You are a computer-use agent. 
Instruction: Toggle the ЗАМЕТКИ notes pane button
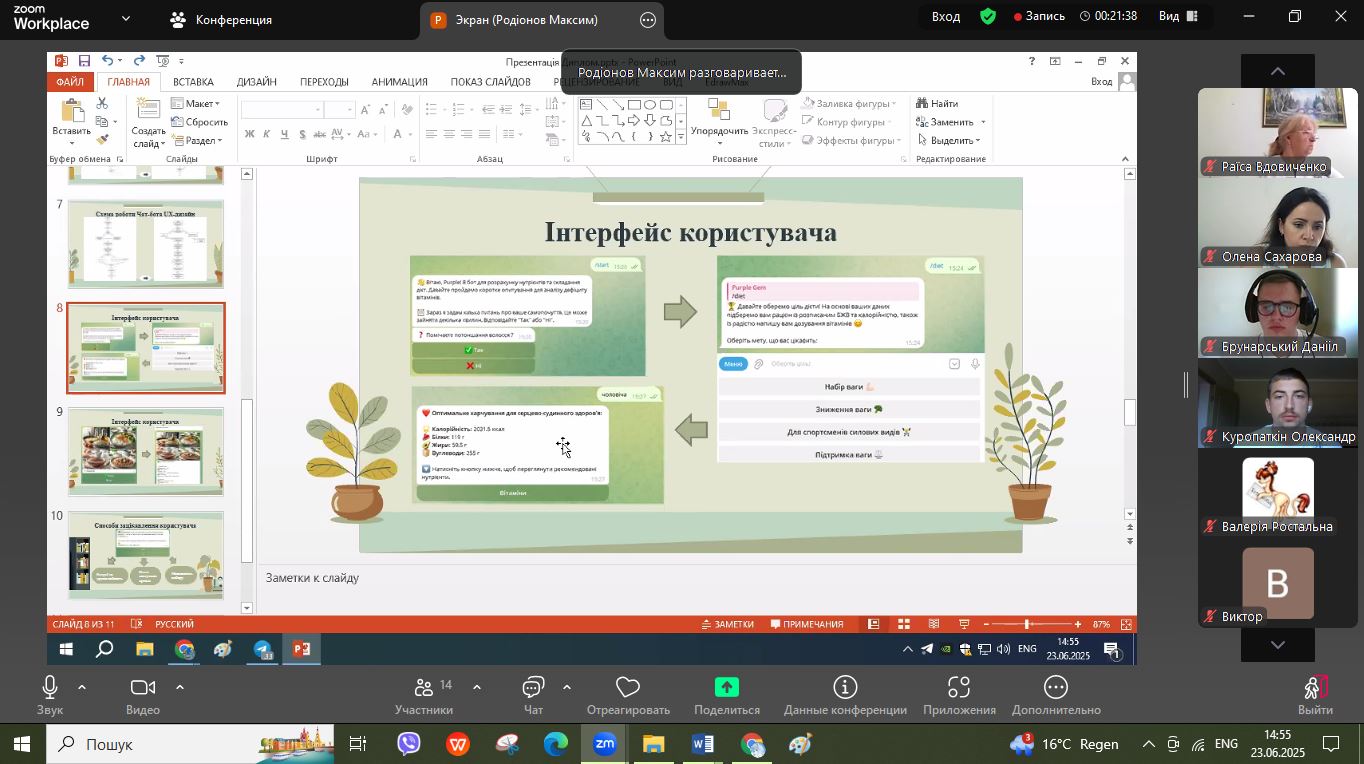727,624
